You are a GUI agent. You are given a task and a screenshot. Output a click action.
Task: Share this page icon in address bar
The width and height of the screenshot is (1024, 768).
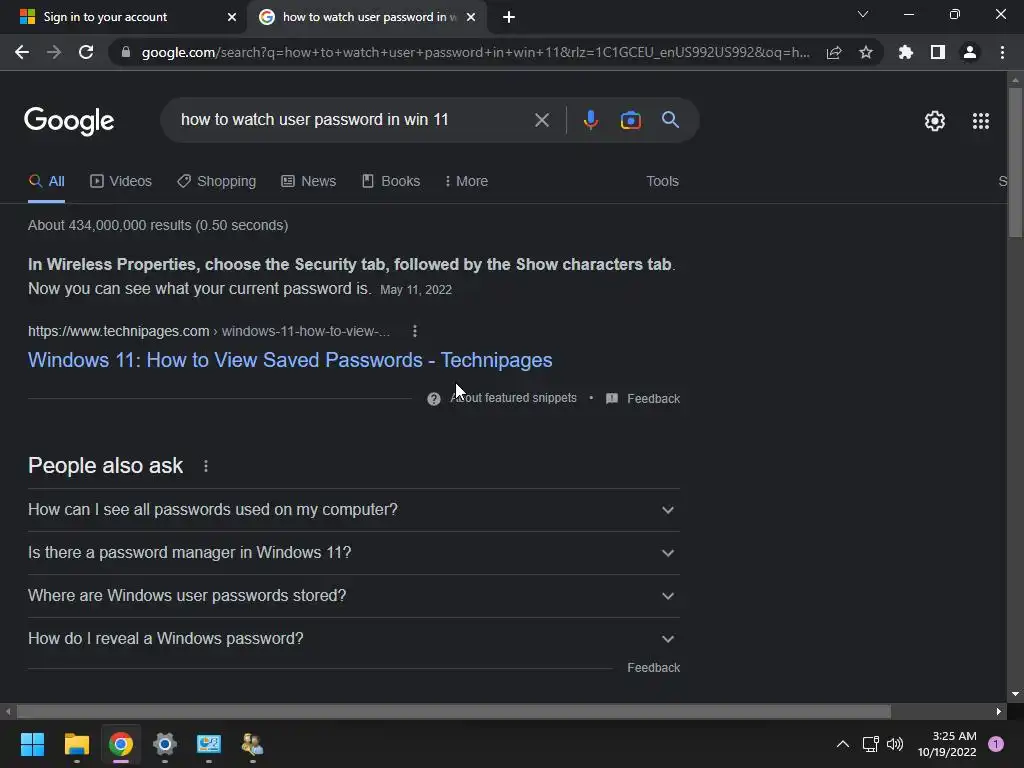click(834, 53)
